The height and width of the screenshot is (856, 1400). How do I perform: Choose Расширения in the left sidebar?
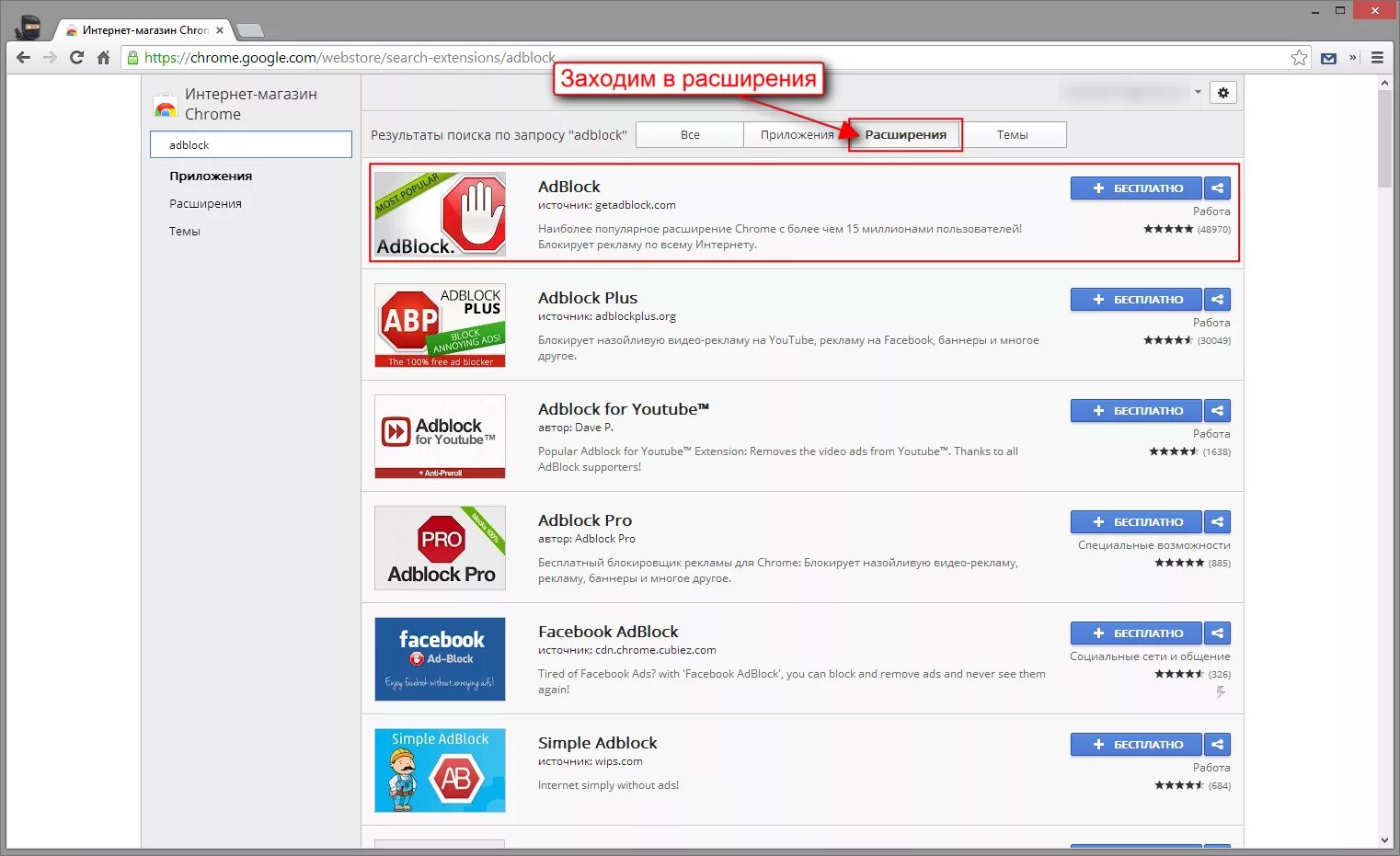pos(205,203)
